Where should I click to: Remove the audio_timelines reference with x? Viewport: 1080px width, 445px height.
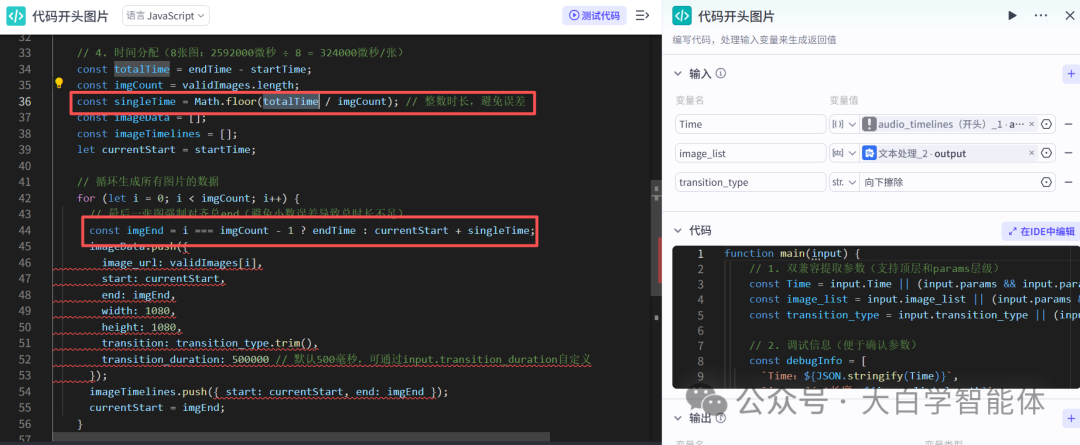coord(1031,124)
